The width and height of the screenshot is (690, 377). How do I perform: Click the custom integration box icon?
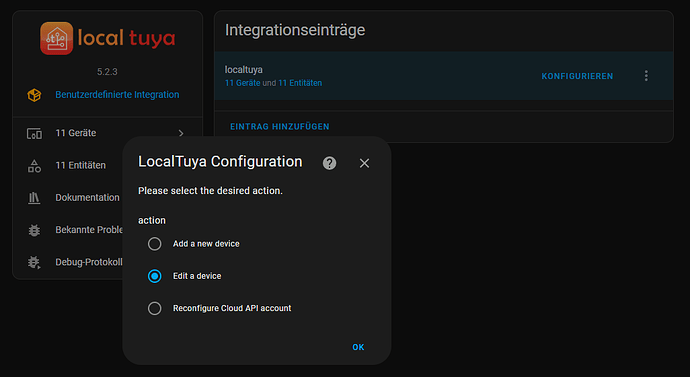[34, 95]
